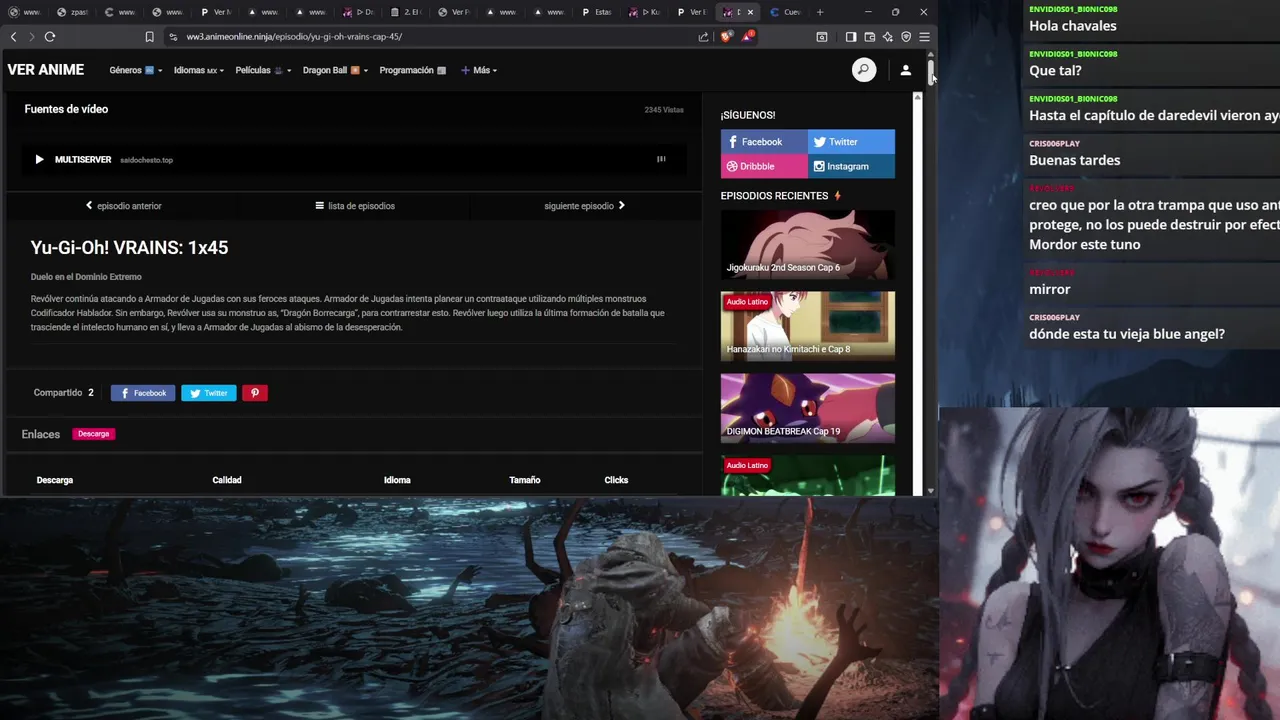Bookmark this page with the bookmark icon
Viewport: 1280px width, 720px height.
coord(149,37)
